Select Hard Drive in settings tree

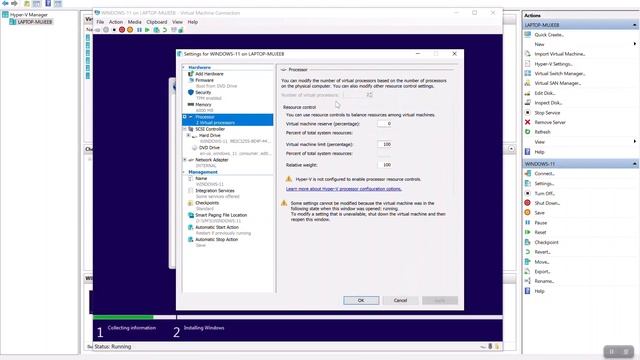[x=210, y=135]
